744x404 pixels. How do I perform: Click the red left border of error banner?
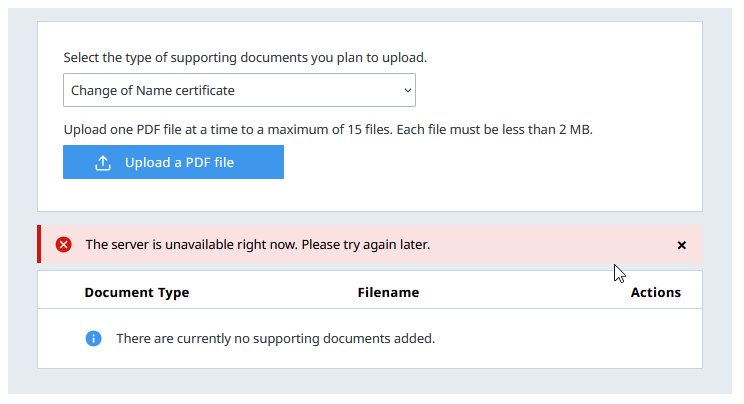pyautogui.click(x=39, y=245)
